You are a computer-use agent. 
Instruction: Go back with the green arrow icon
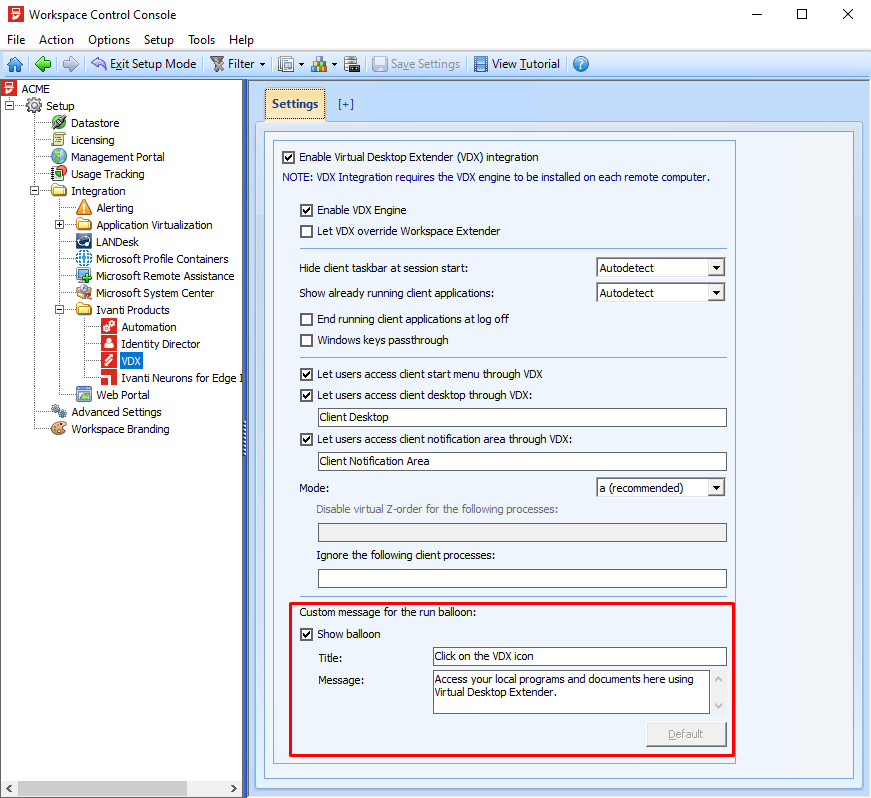[43, 64]
